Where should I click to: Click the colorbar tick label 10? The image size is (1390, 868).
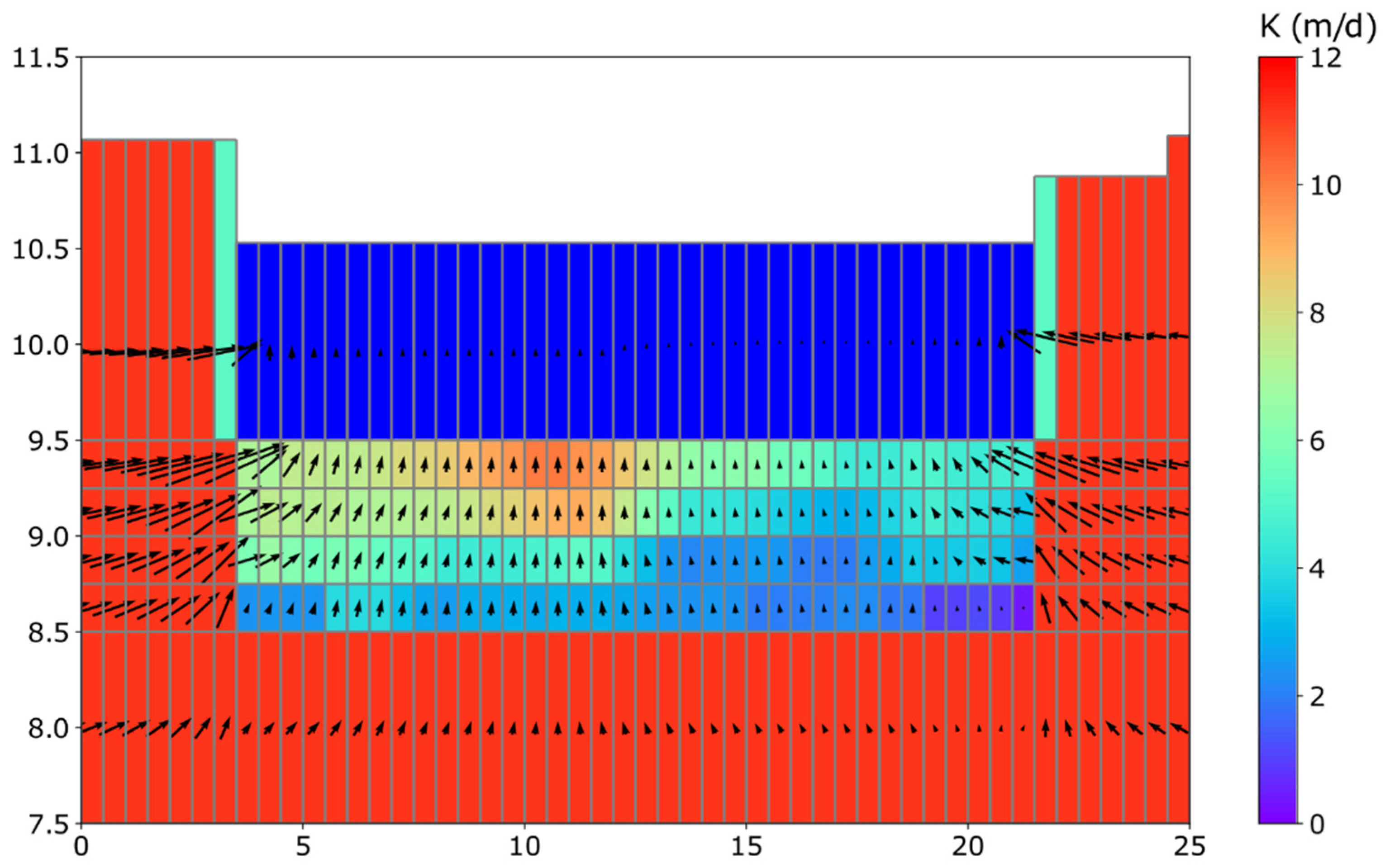point(1326,186)
